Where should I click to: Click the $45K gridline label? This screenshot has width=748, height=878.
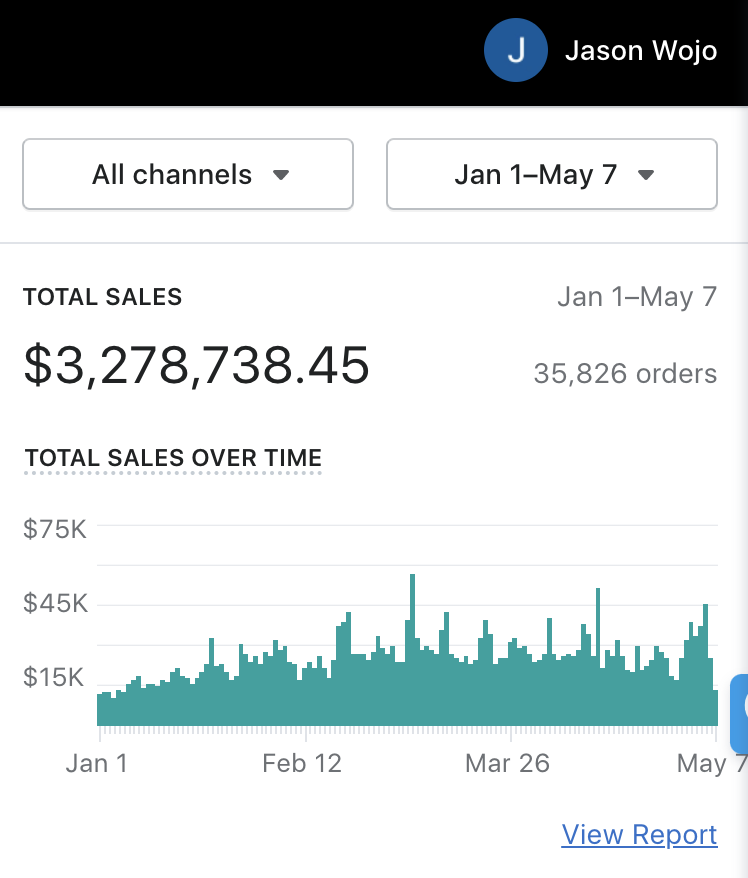tap(55, 603)
